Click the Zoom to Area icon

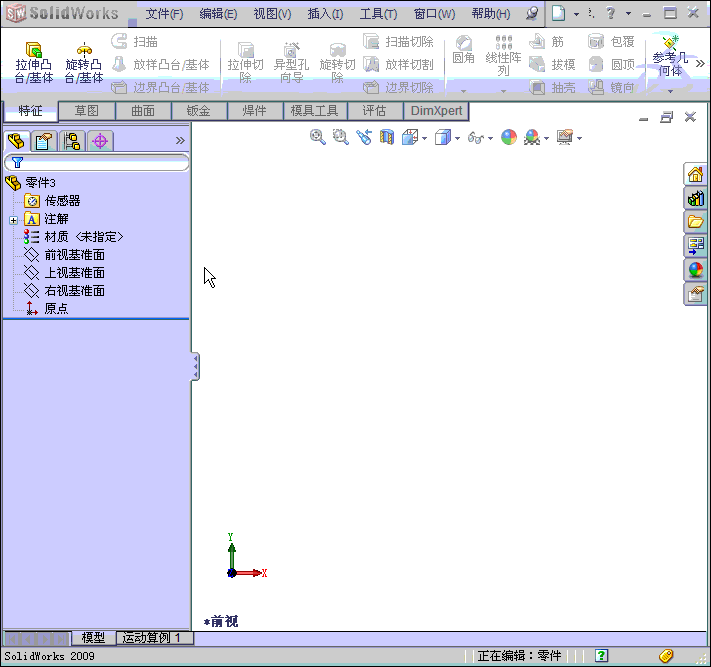click(x=341, y=137)
